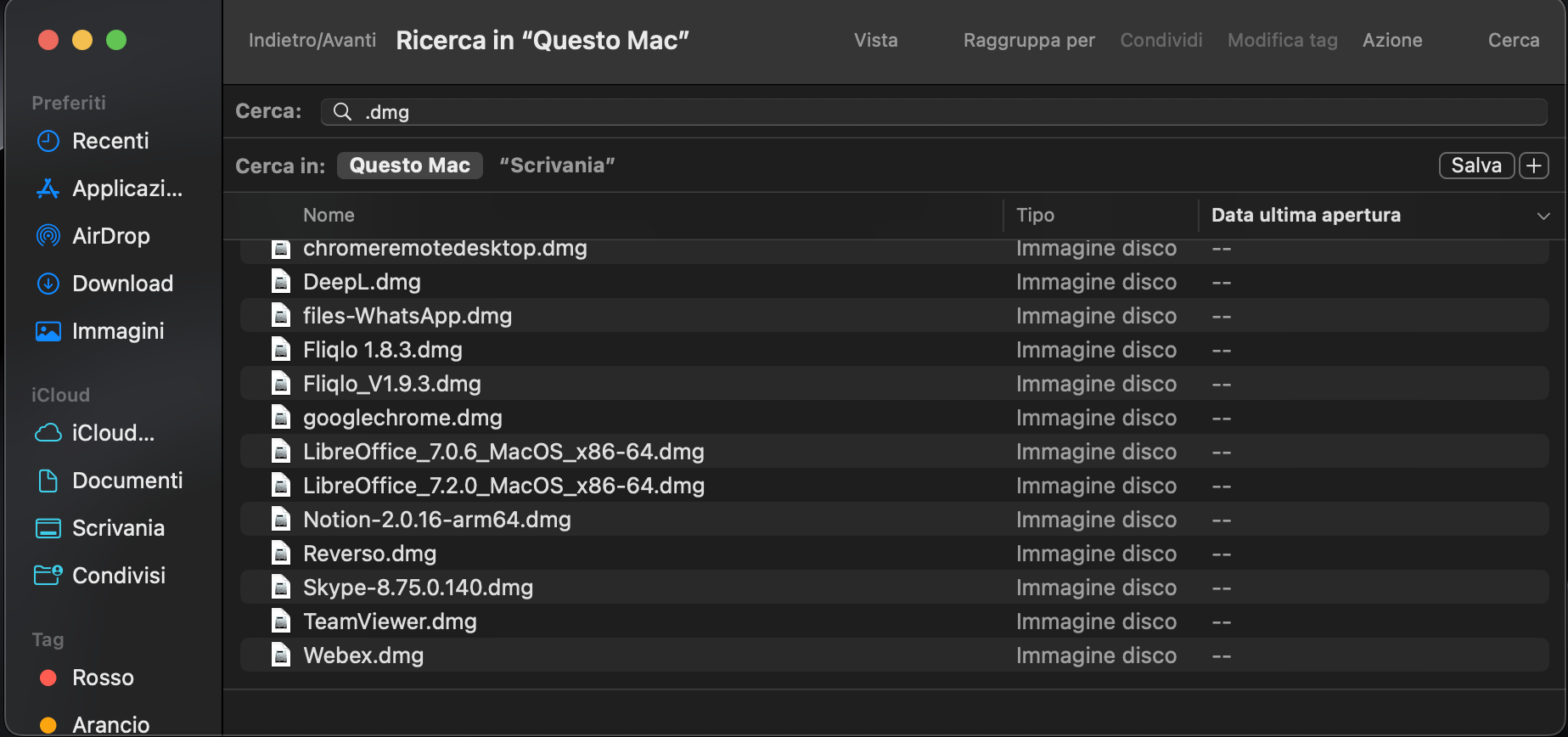Click the magnifier icon in search field
Viewport: 1568px width, 737px height.
pos(342,112)
